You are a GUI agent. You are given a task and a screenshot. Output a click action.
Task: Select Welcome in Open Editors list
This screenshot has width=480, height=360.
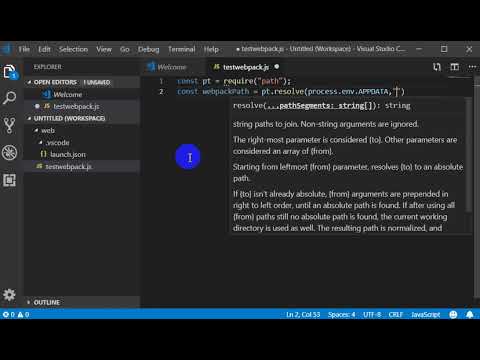[68, 95]
